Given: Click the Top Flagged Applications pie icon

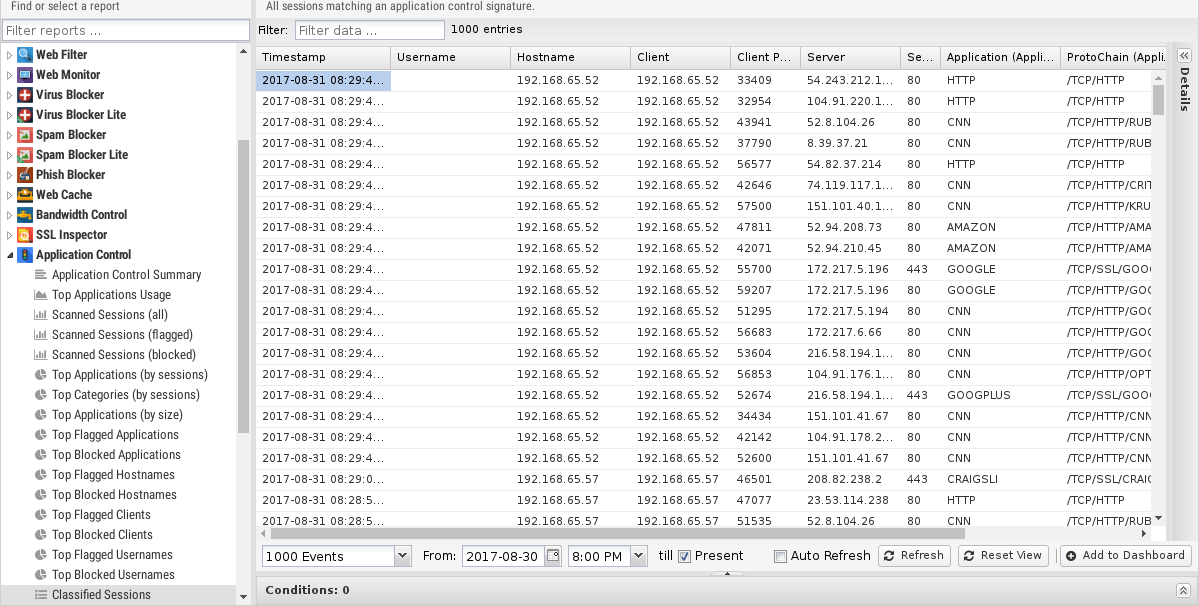Looking at the screenshot, I should 41,434.
